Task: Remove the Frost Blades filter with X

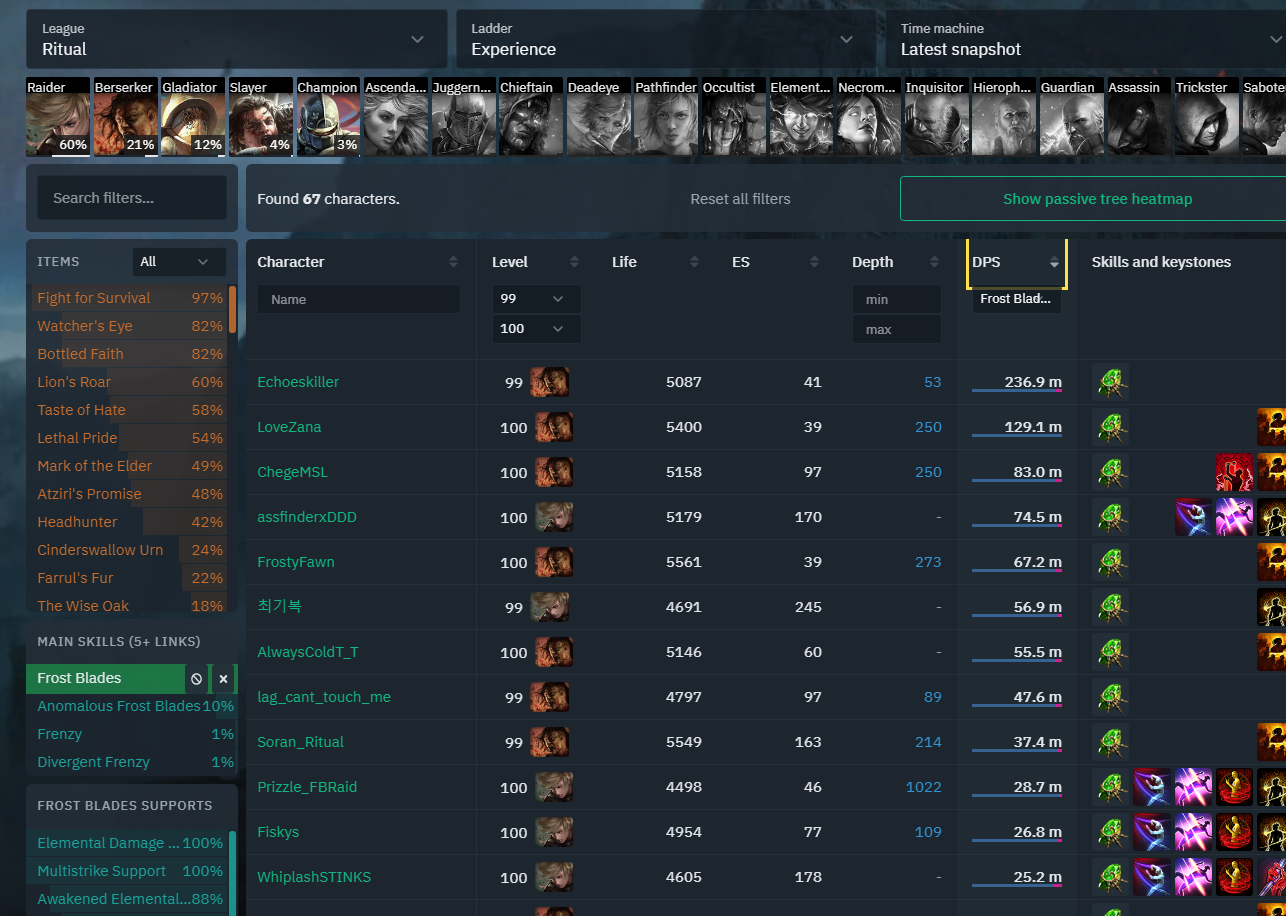Action: tap(224, 679)
